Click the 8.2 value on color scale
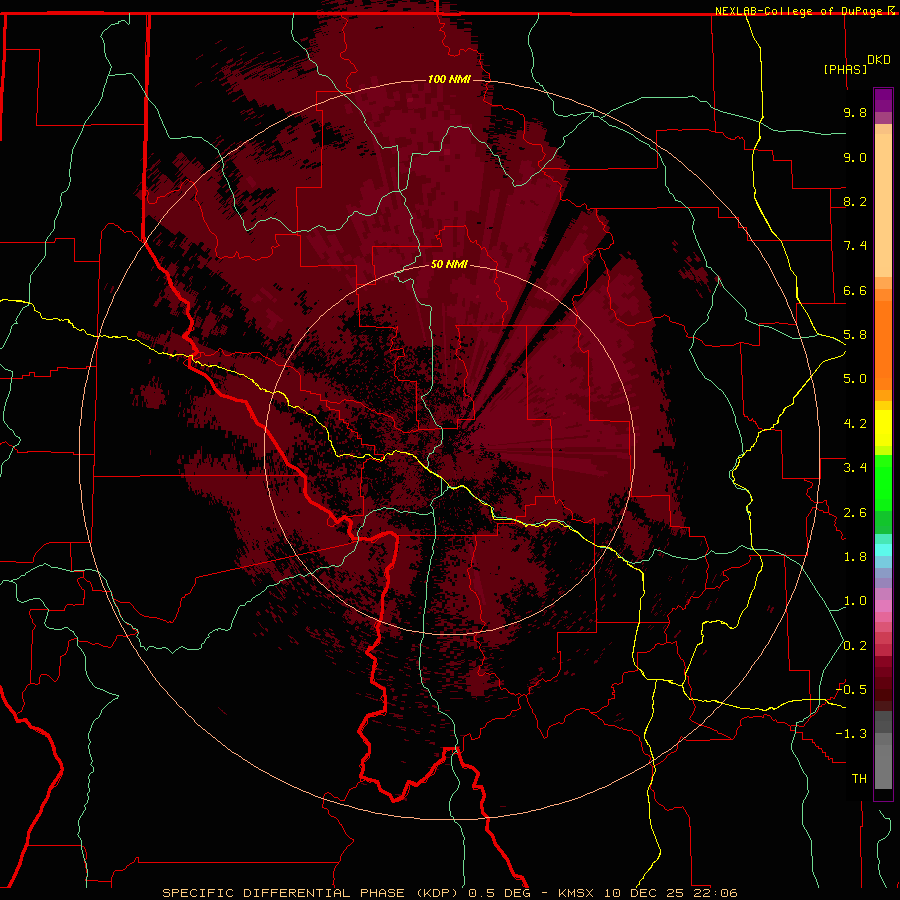The image size is (900, 900). 855,201
